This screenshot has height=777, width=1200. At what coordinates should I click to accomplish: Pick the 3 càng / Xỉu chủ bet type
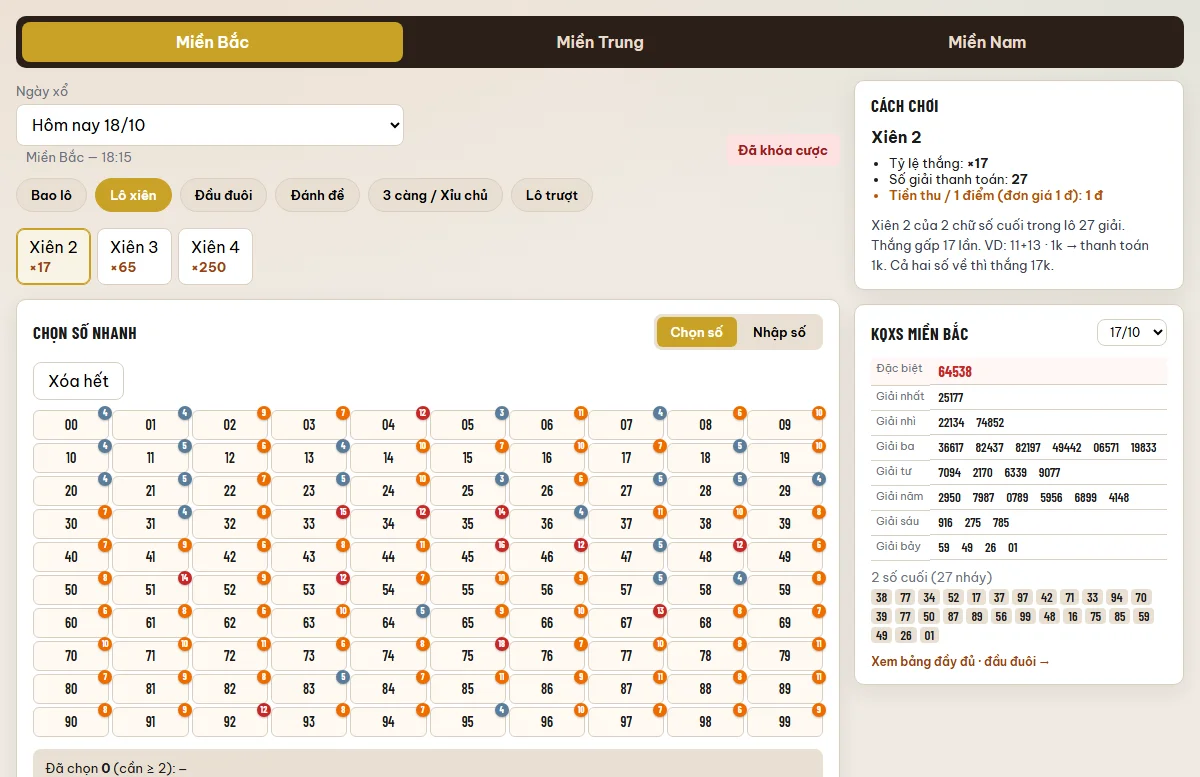[435, 195]
